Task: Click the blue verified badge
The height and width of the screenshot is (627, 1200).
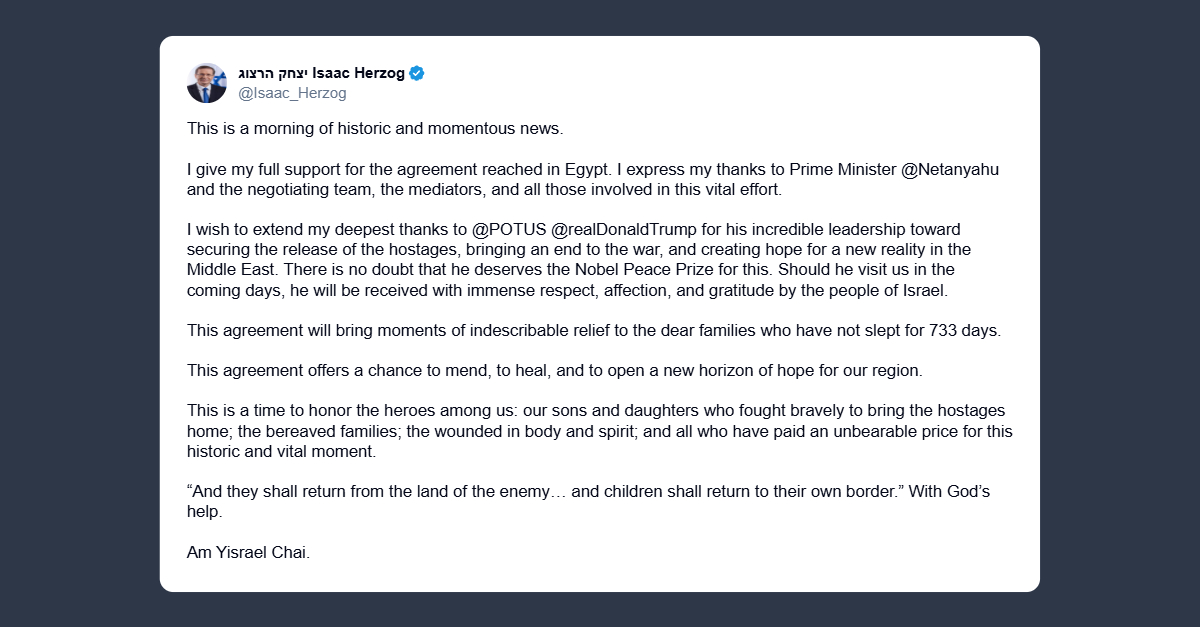Action: pyautogui.click(x=417, y=73)
